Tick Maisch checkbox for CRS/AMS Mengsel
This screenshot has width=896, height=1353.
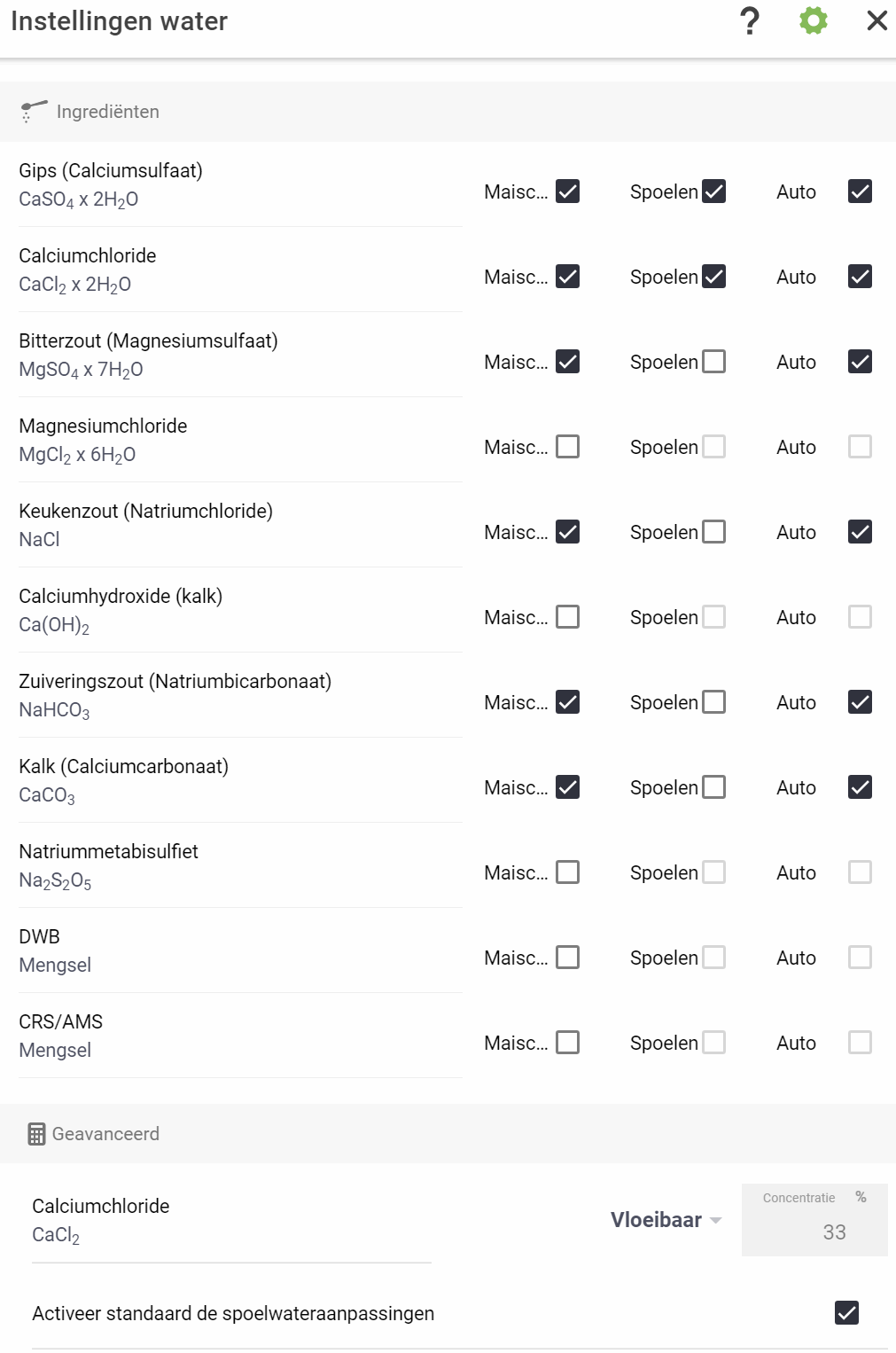pyautogui.click(x=568, y=1043)
